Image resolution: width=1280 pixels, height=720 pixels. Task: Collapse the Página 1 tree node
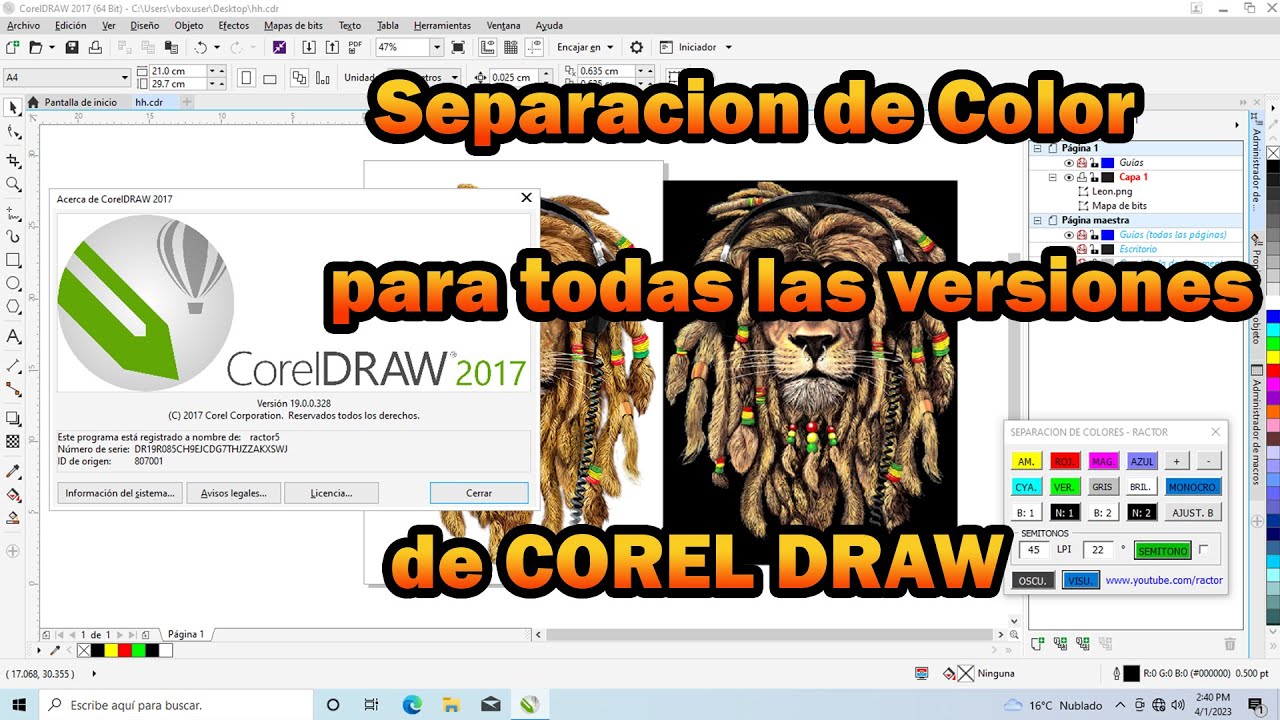[1039, 148]
